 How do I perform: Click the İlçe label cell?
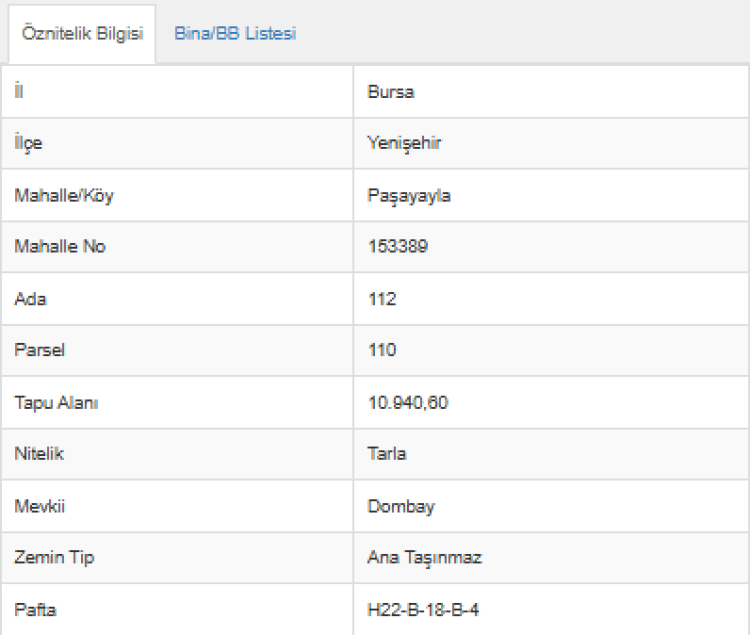(28, 143)
